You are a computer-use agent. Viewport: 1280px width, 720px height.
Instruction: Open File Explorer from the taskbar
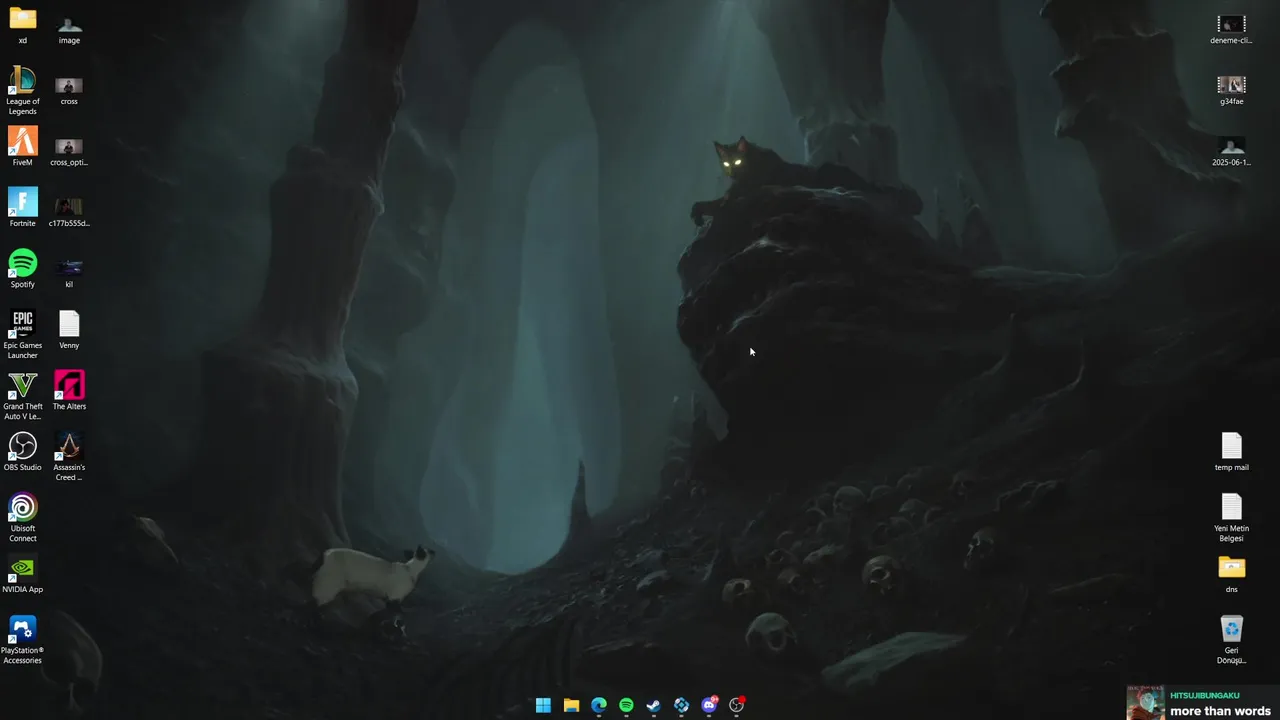point(571,705)
